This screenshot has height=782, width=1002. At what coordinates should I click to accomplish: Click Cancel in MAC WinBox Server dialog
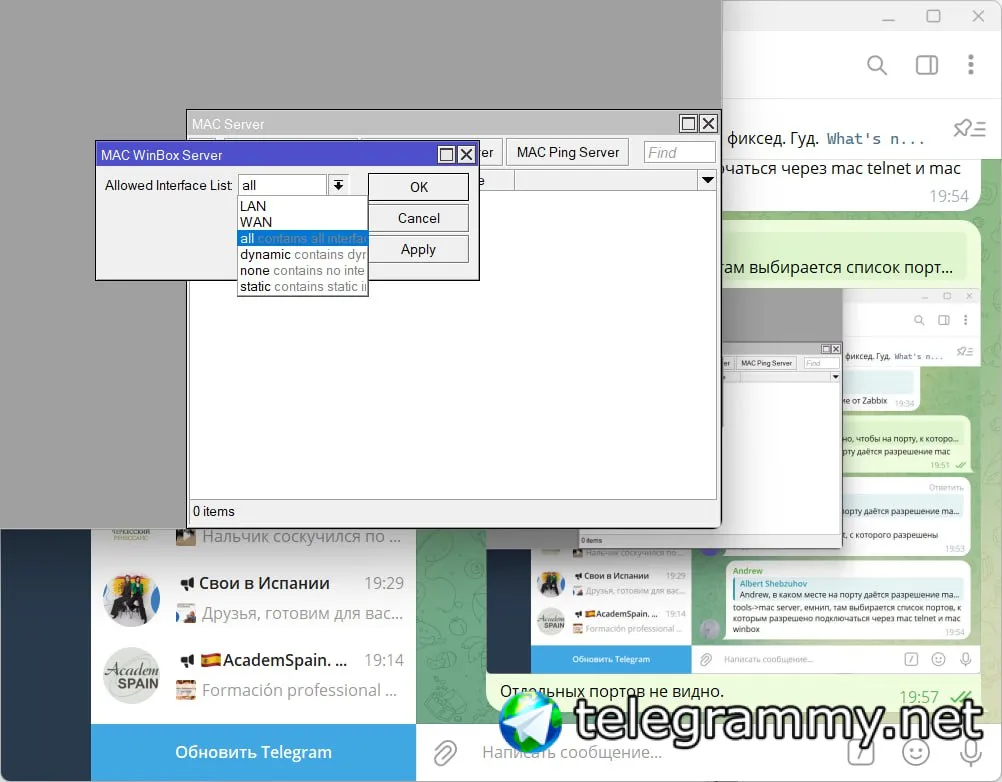[x=419, y=218]
